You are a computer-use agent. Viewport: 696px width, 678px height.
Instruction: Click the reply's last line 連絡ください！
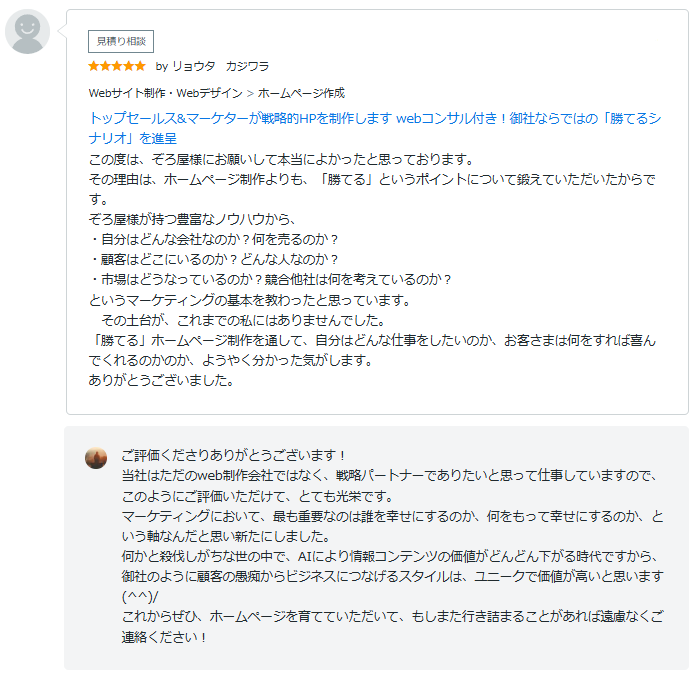(164, 636)
